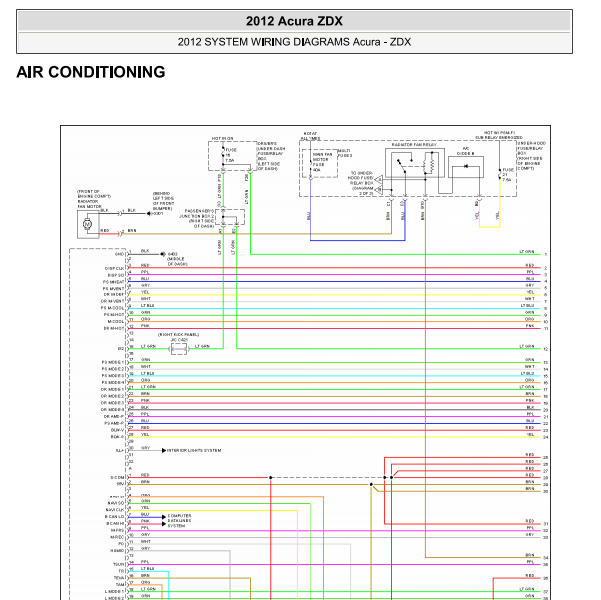
Task: Click the '(BEHIND LEFT SIDE OF FRONT BUMPER)' note
Action: point(163,201)
